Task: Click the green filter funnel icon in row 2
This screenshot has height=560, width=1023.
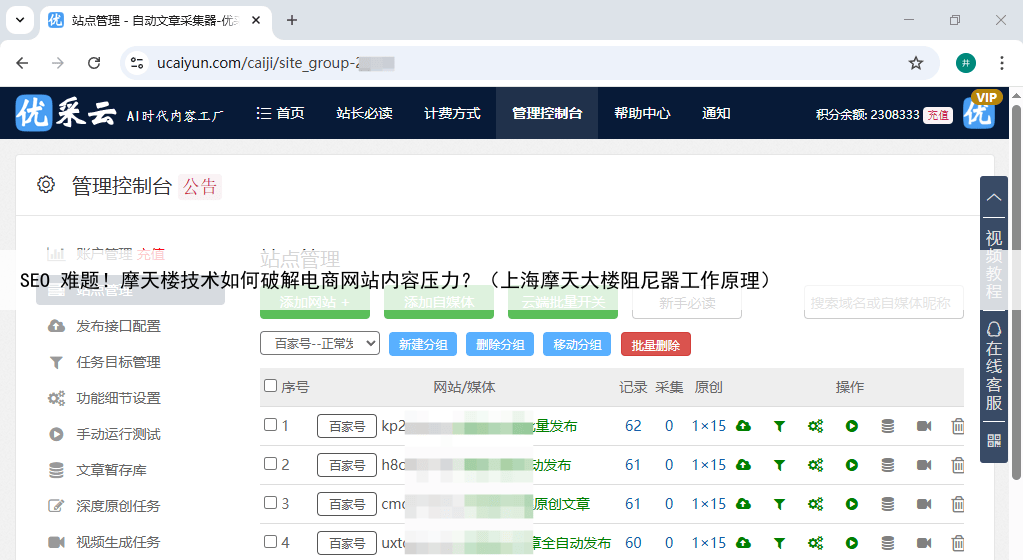Action: point(779,465)
